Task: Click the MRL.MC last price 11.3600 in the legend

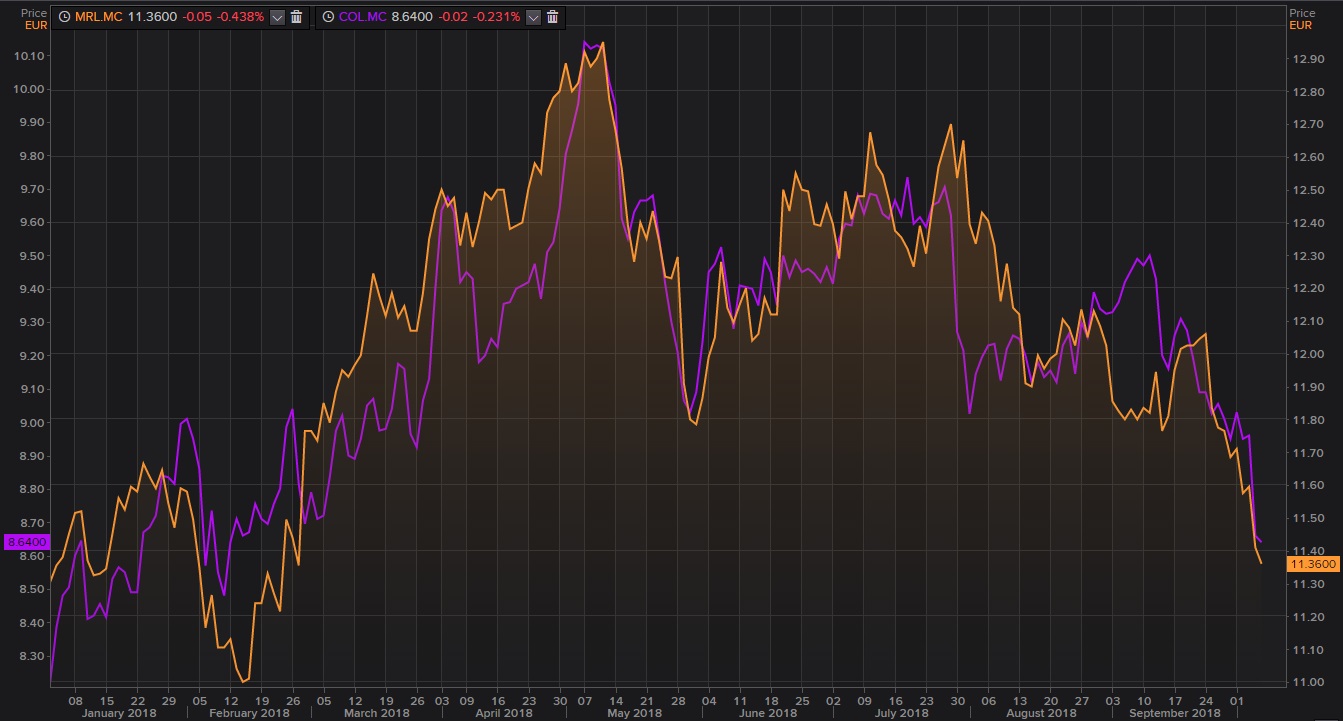Action: coord(151,17)
